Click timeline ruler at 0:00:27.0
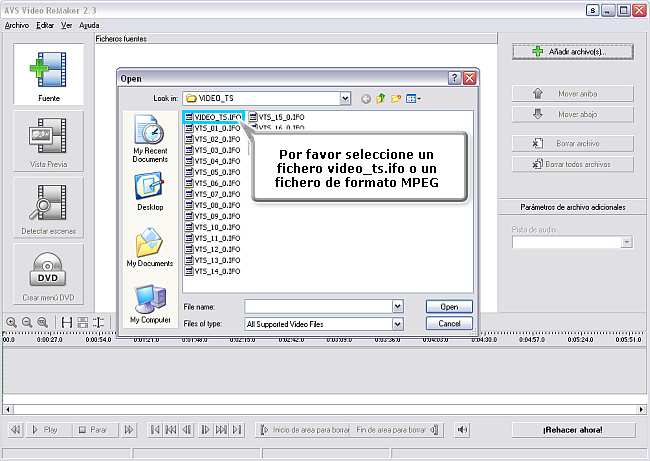The height and width of the screenshot is (461, 650). (x=50, y=339)
